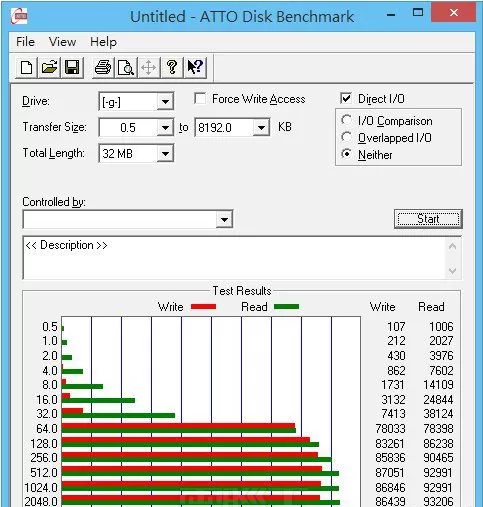483x507 pixels.
Task: Click the New document toolbar icon
Action: (x=27, y=68)
